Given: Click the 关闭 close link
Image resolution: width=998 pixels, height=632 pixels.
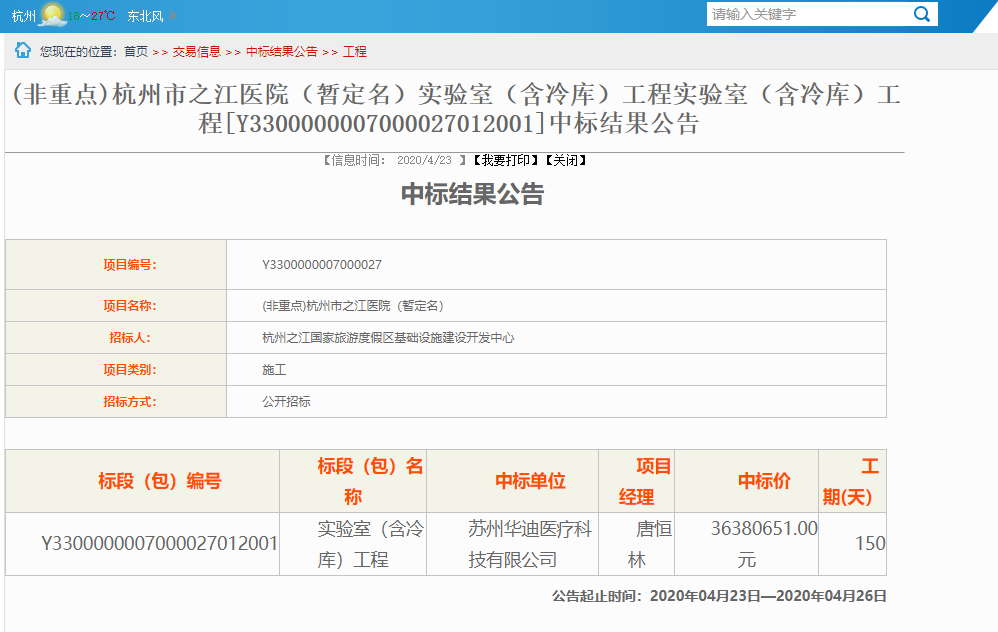Looking at the screenshot, I should [565, 160].
